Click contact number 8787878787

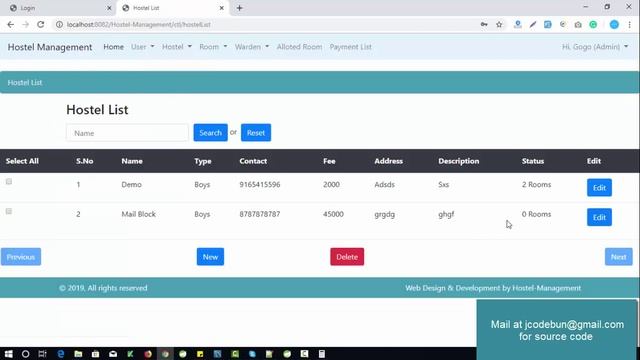(x=260, y=214)
